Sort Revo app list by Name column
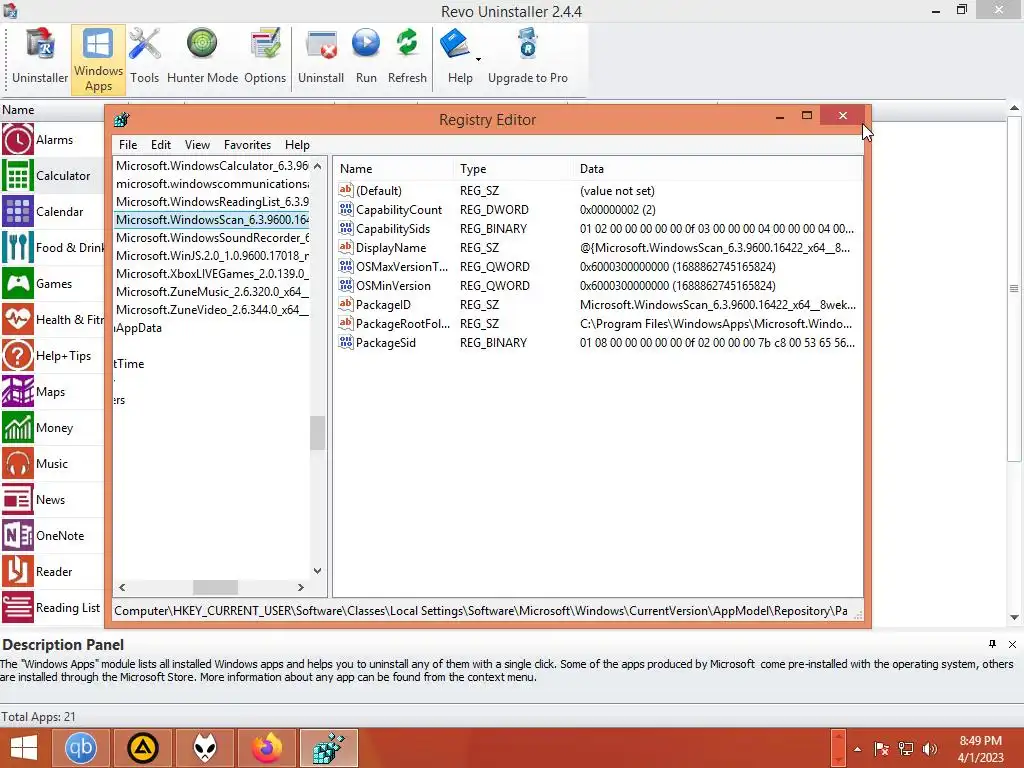This screenshot has height=768, width=1024. pos(63,110)
